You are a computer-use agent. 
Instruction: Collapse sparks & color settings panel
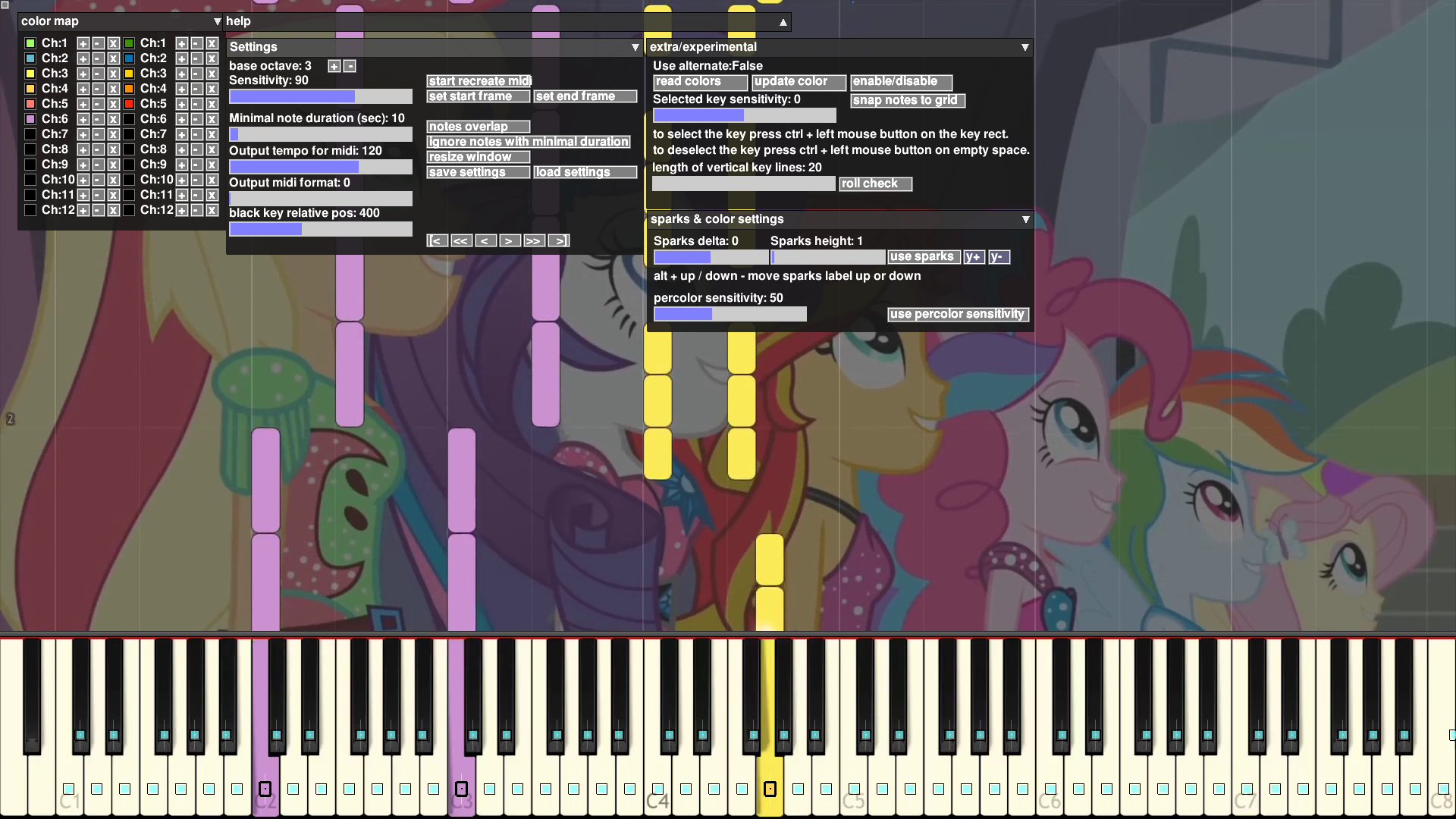[x=1025, y=219]
